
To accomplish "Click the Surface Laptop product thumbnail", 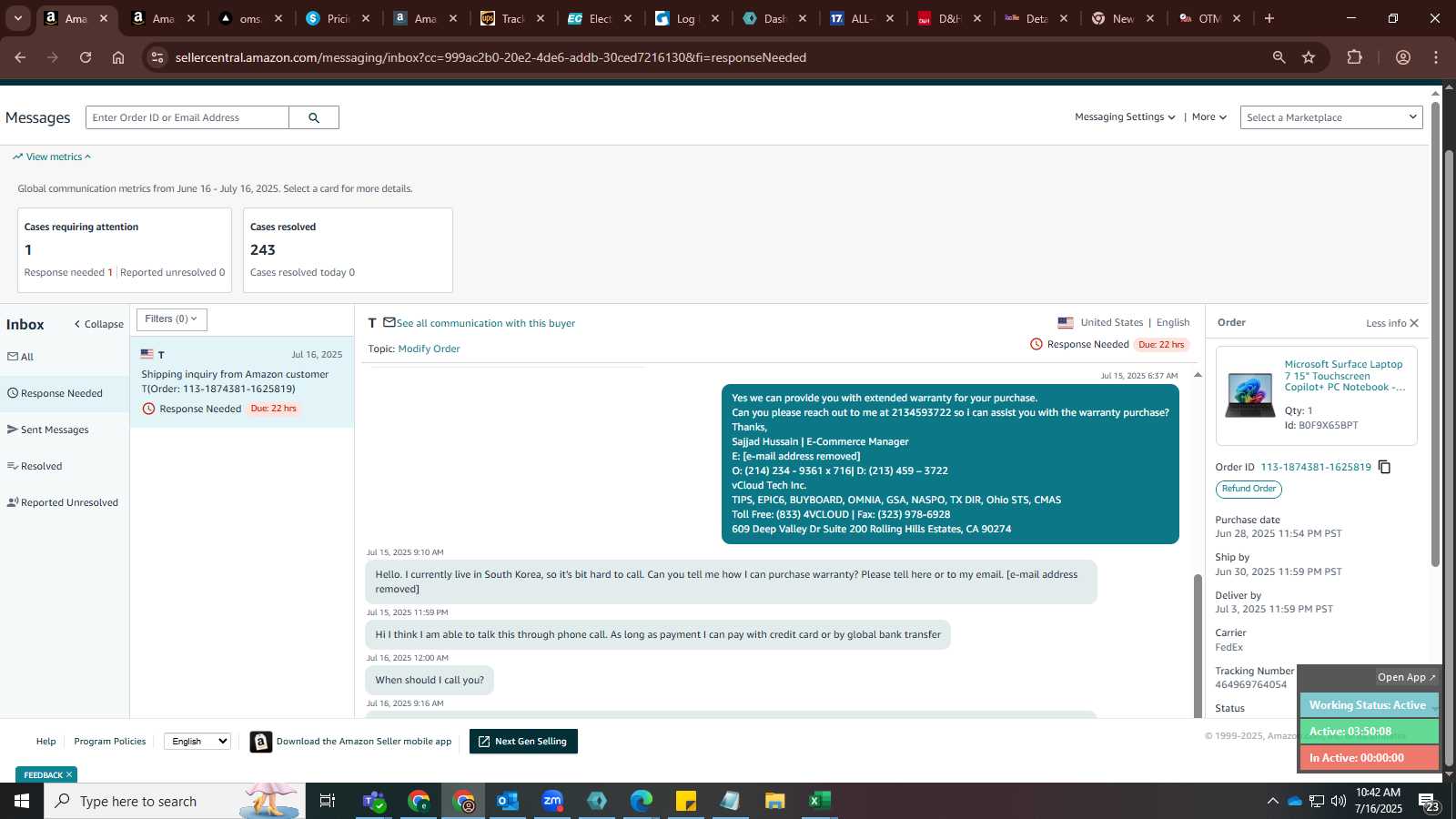I will 1249,395.
